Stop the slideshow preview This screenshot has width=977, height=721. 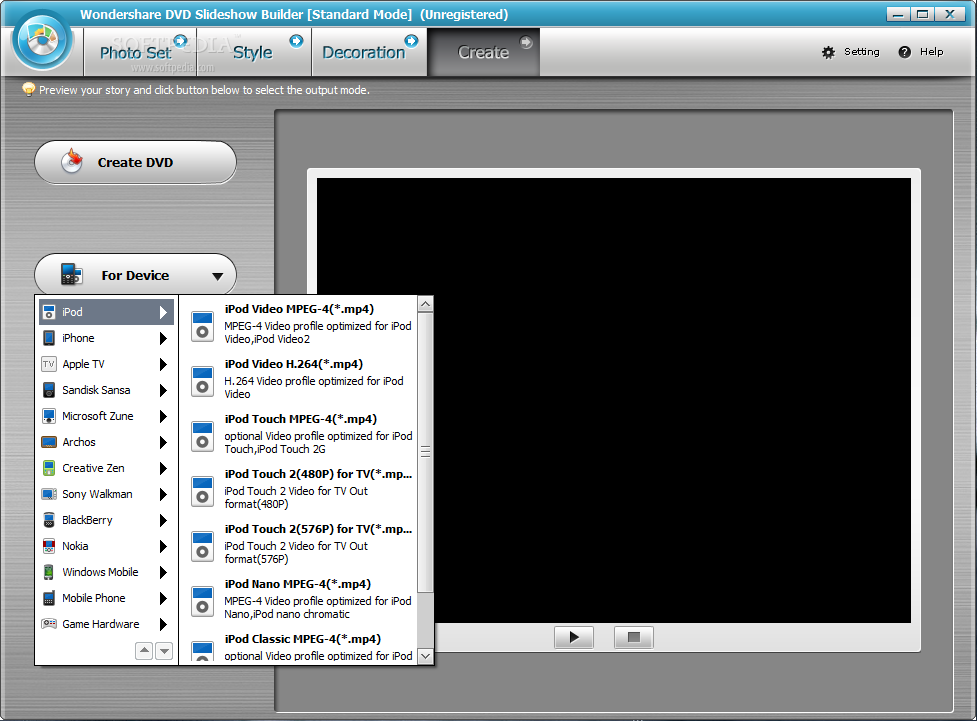click(x=634, y=637)
